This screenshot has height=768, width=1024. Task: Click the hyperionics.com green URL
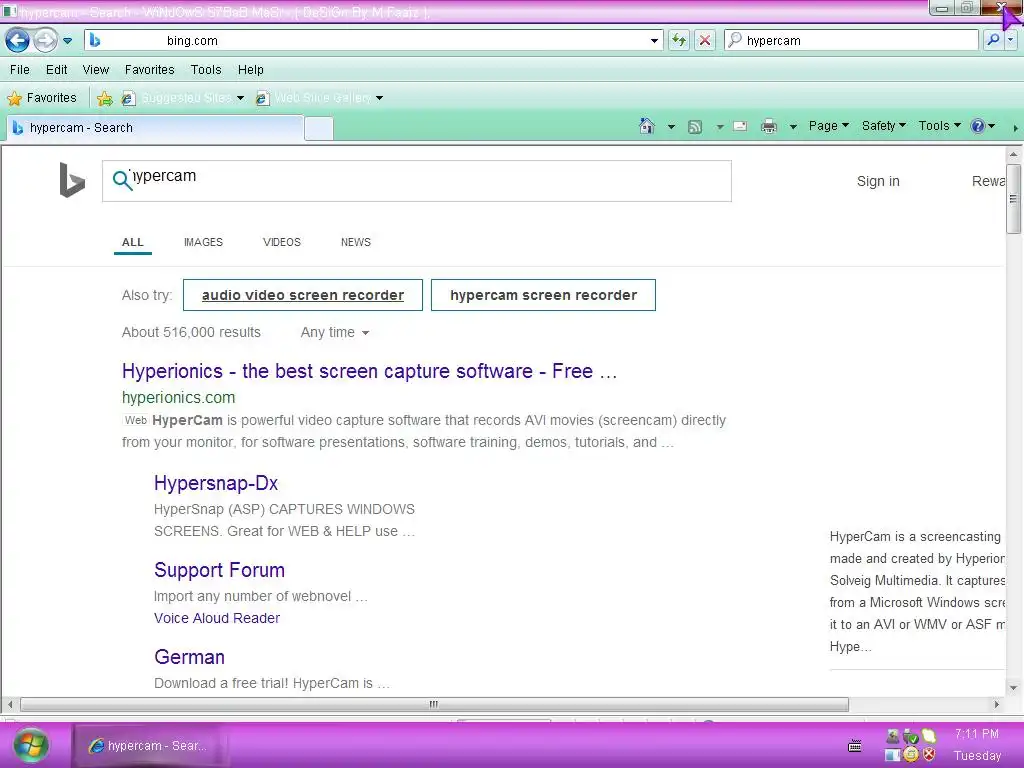pos(178,397)
